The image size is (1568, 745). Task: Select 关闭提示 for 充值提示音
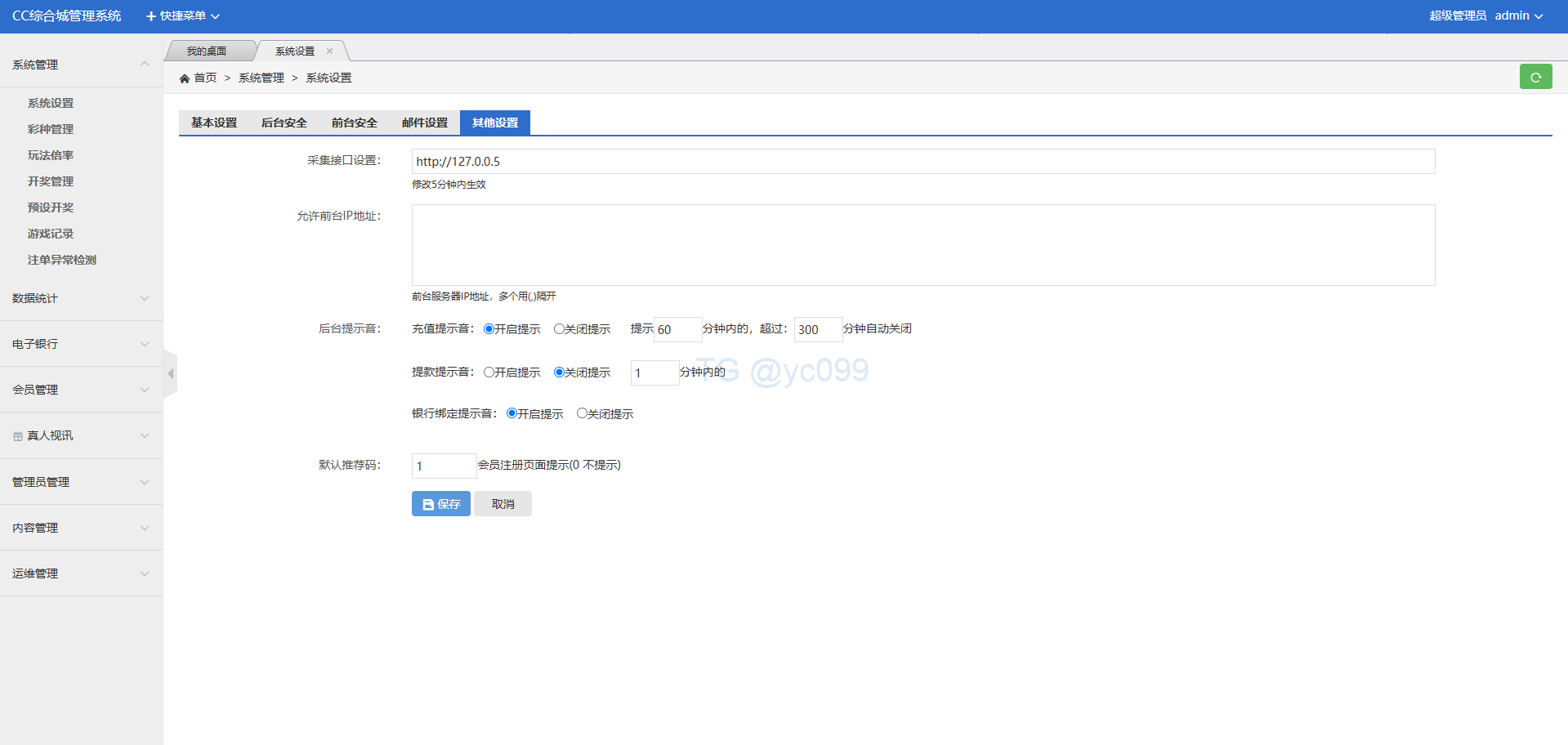[559, 329]
